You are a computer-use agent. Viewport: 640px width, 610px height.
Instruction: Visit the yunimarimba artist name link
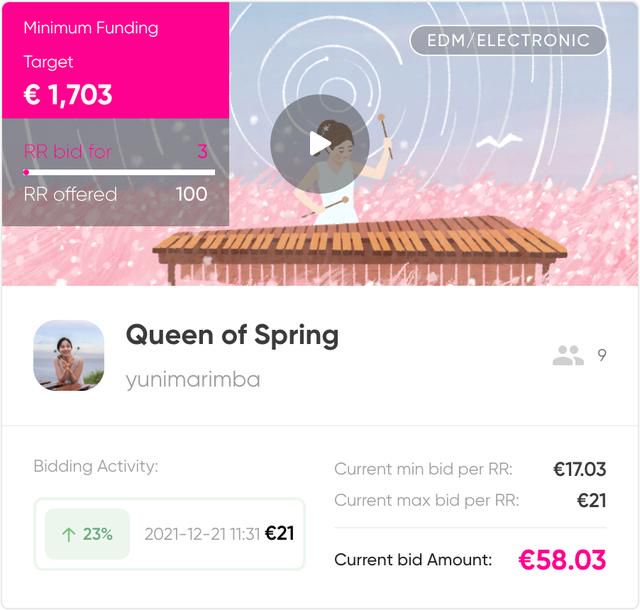pyautogui.click(x=193, y=380)
